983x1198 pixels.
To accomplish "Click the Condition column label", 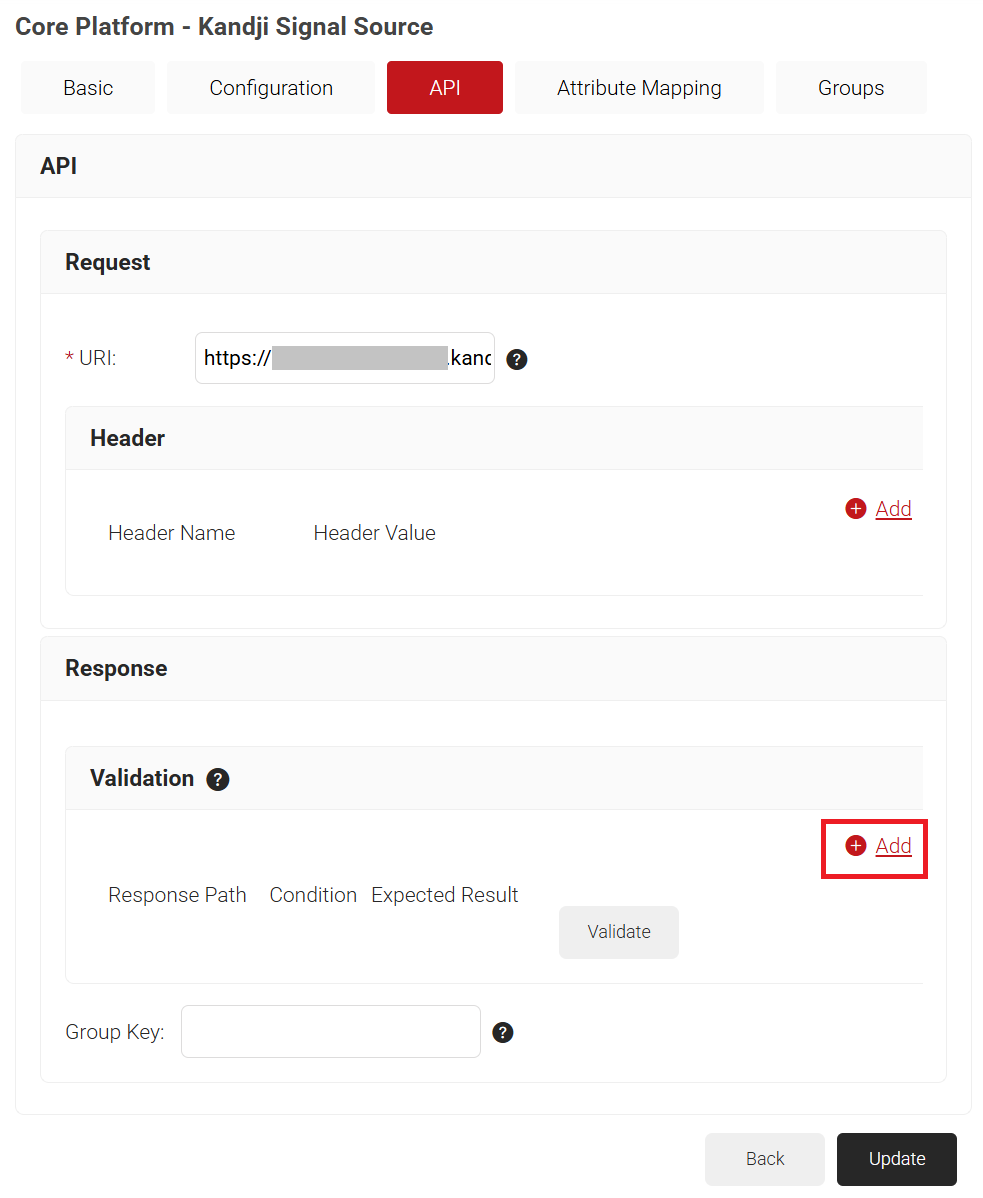I will 313,895.
